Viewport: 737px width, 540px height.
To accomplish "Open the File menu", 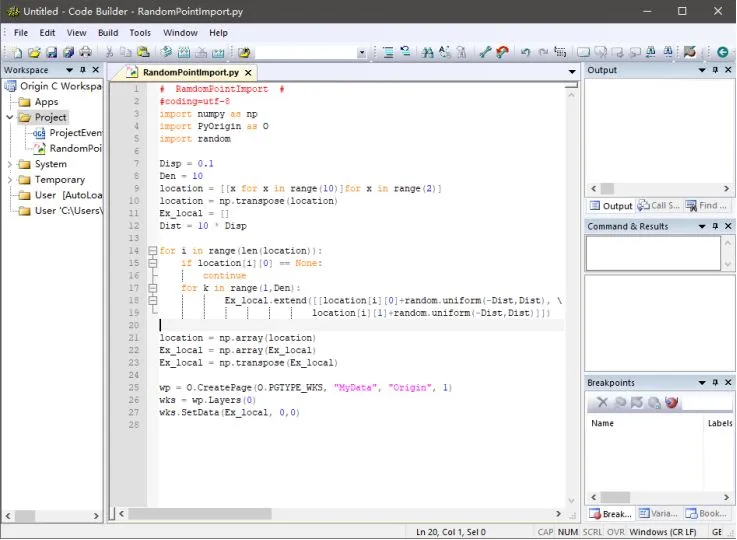I will coord(21,32).
